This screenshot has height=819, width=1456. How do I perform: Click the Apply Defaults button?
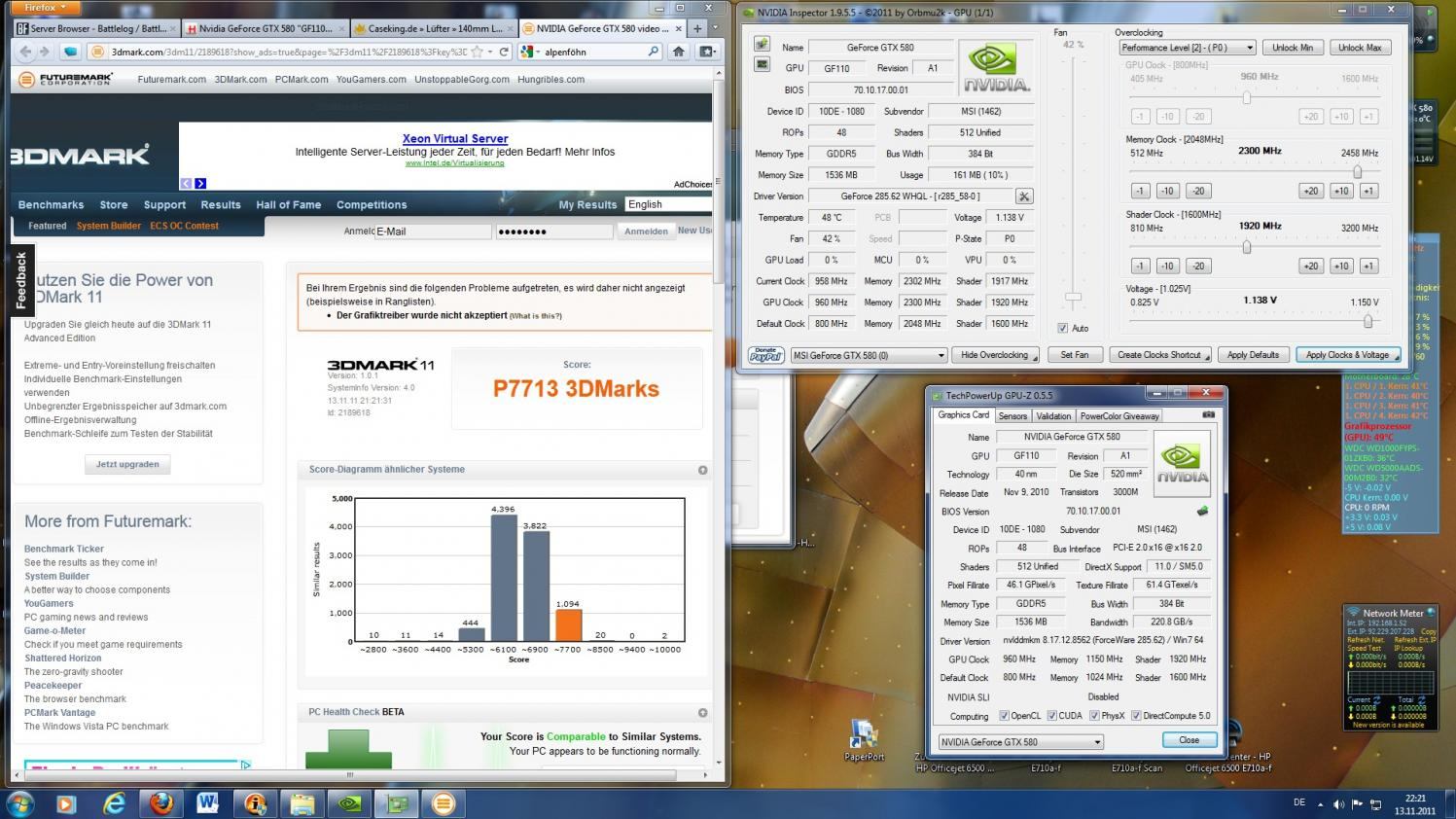[1253, 355]
